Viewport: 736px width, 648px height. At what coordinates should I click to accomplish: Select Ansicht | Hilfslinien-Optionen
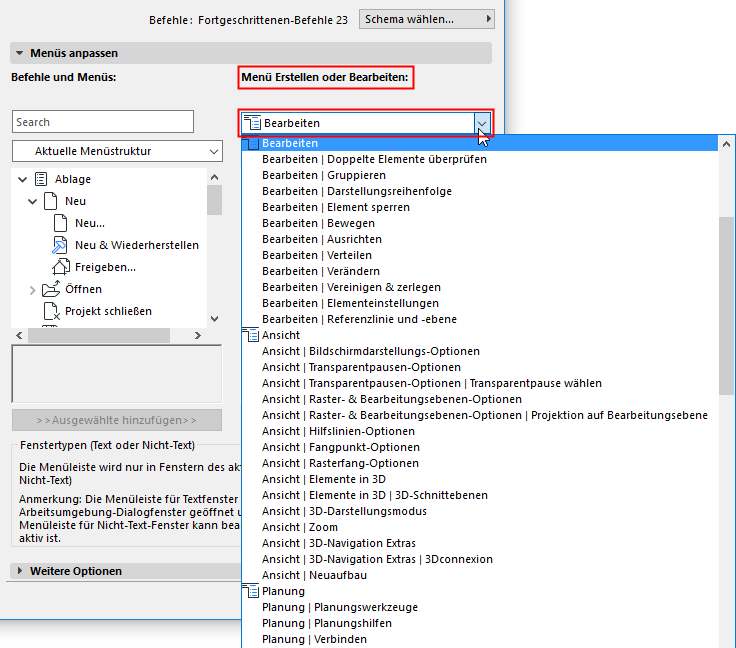338,431
